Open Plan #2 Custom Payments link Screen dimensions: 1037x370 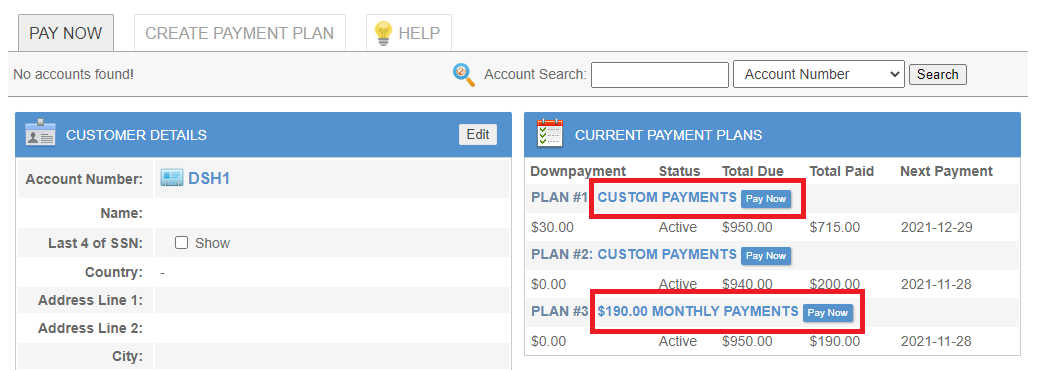tap(667, 254)
